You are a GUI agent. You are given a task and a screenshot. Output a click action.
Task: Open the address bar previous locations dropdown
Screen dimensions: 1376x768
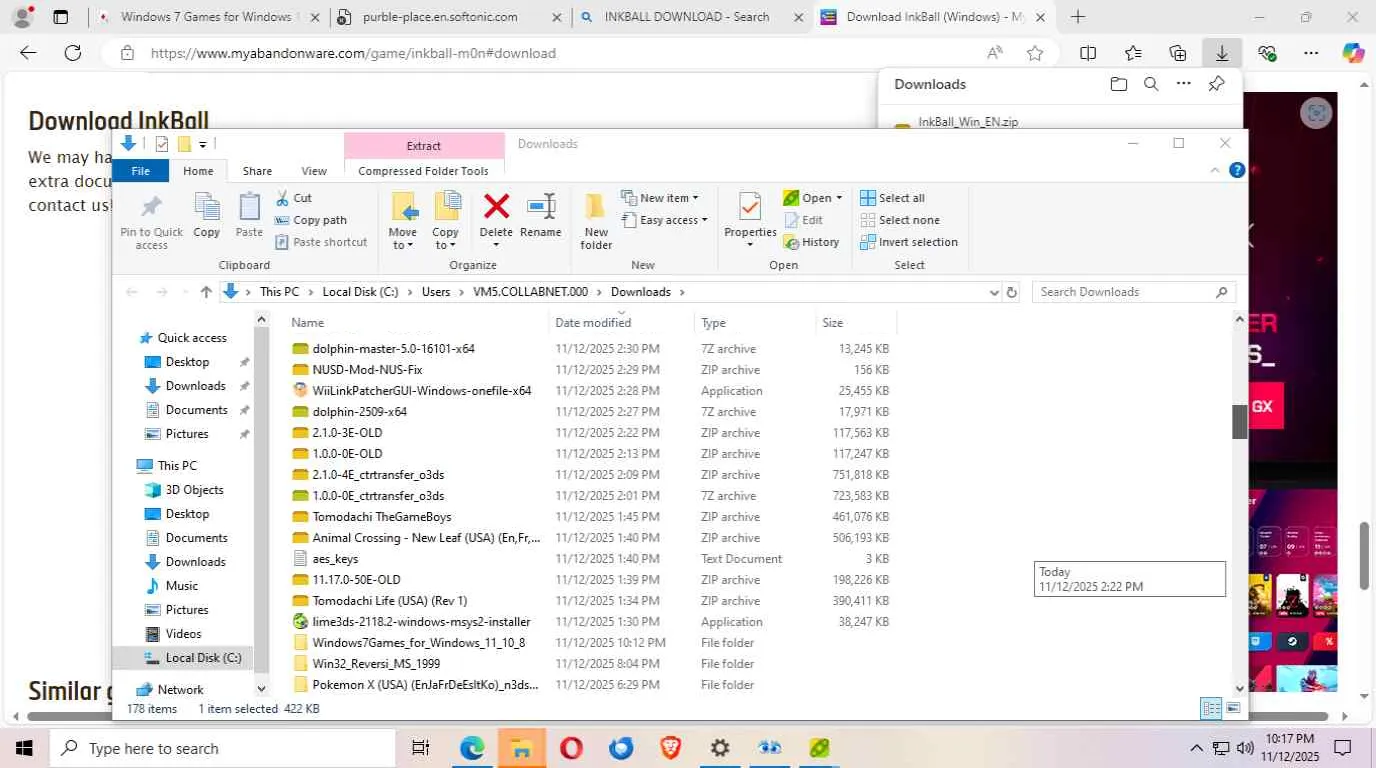(x=994, y=292)
